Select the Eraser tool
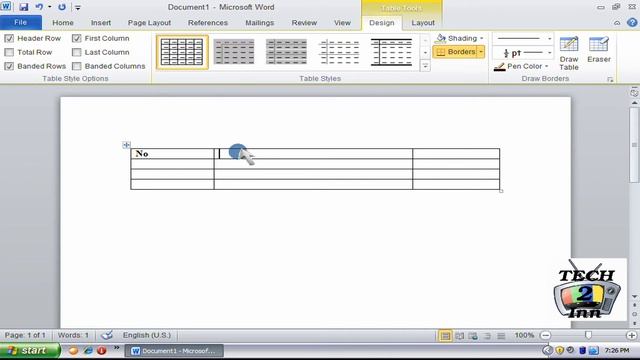 [x=599, y=50]
